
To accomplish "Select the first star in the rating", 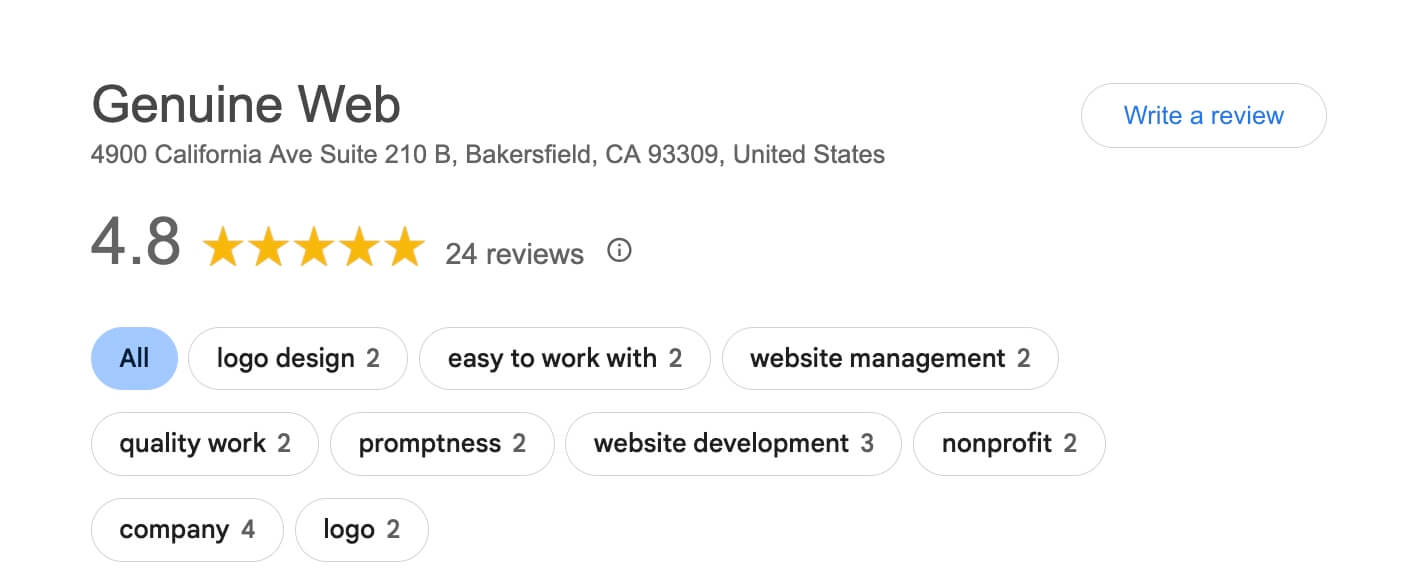I will click(224, 246).
